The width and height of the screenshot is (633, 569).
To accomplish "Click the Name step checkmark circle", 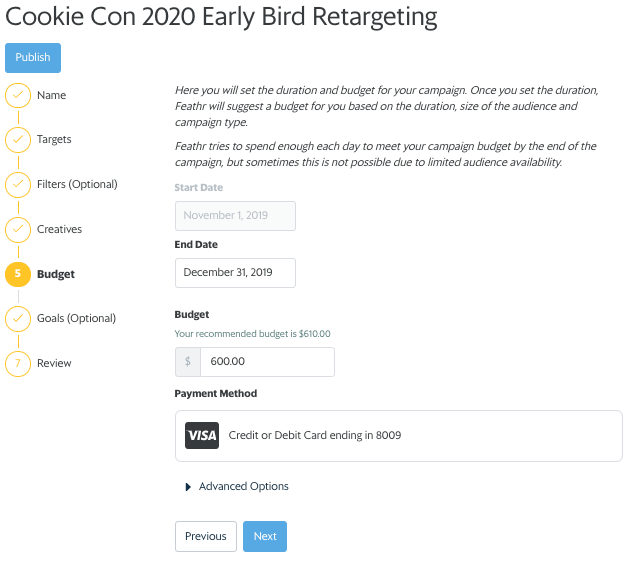I will pyautogui.click(x=18, y=96).
